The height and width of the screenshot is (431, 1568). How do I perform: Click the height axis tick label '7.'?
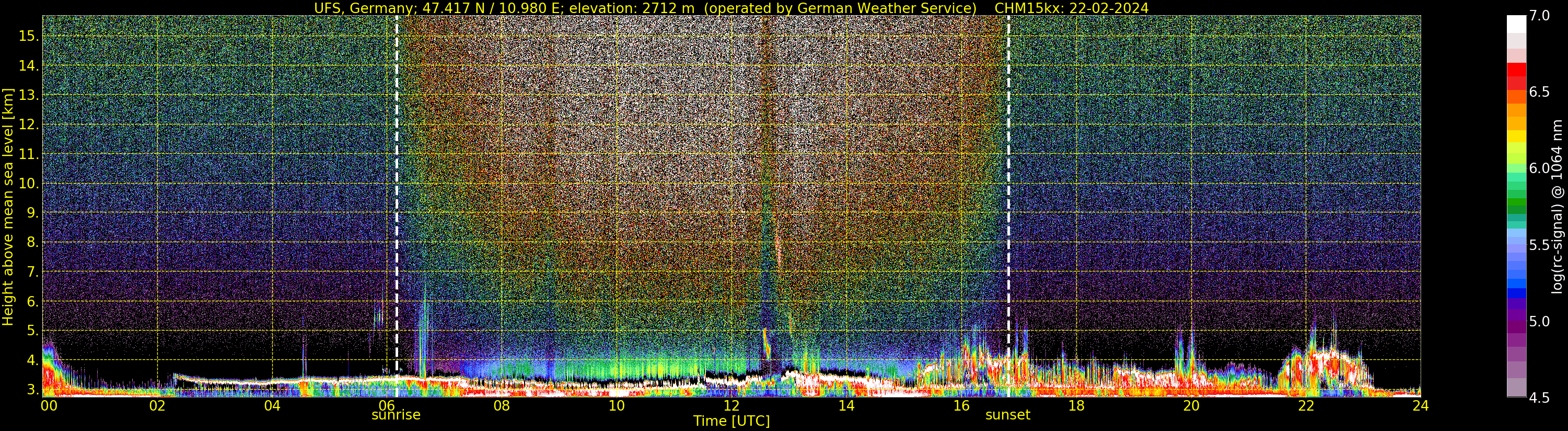click(32, 271)
